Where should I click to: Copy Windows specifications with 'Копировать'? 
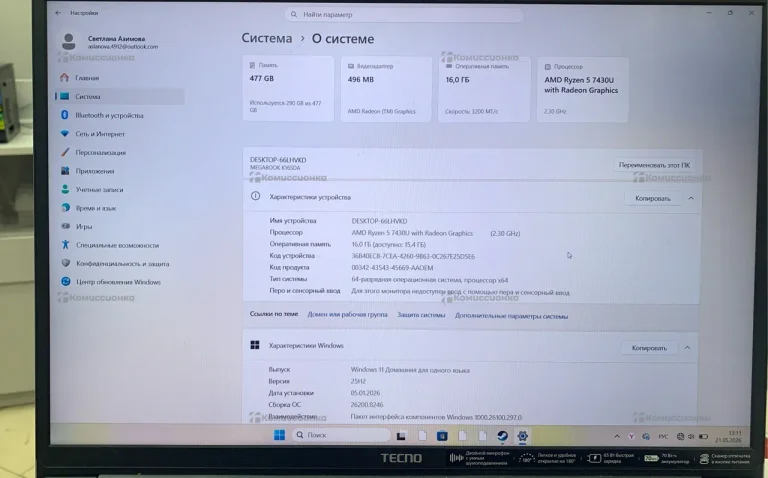coord(649,348)
